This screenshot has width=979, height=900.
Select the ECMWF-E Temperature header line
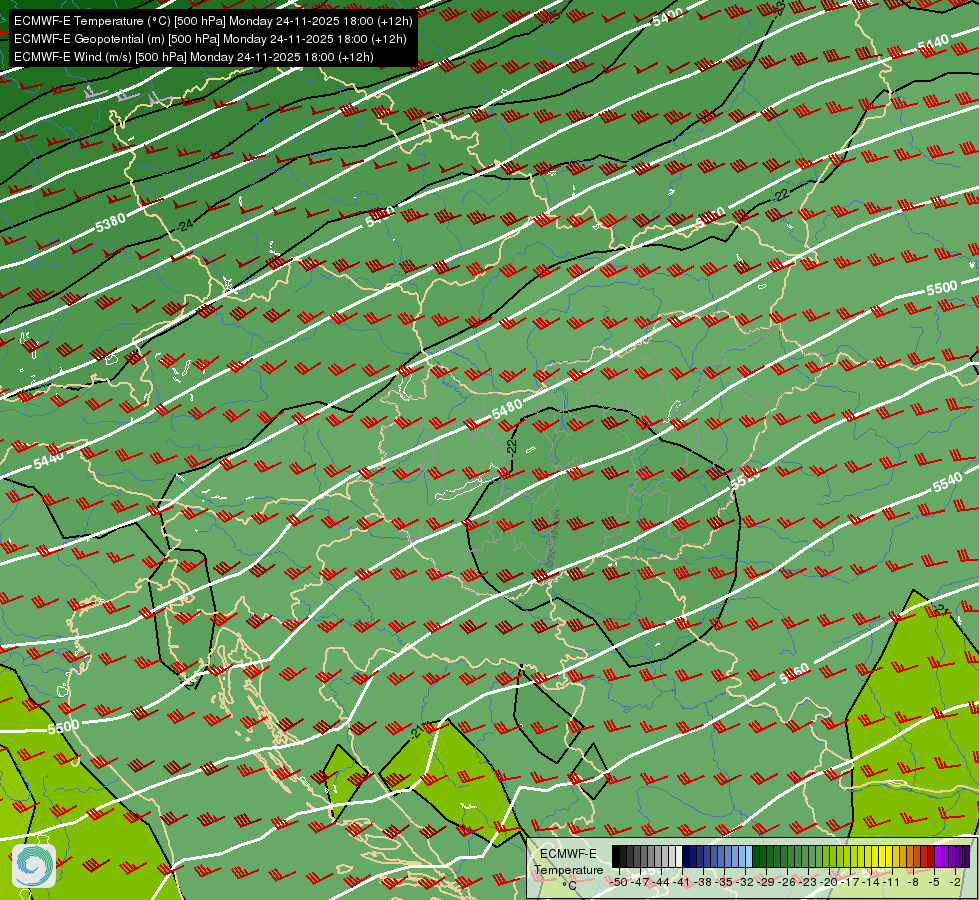coord(213,21)
